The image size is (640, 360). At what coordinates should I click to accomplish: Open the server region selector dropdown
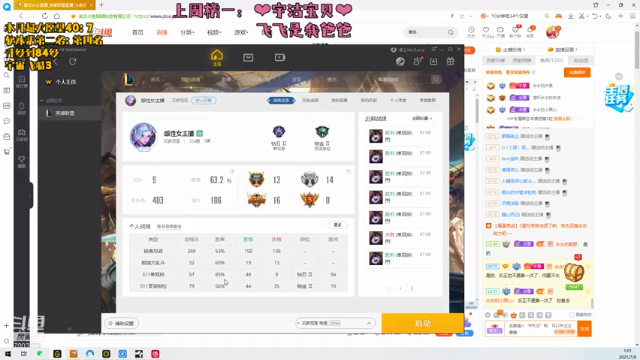(335, 323)
